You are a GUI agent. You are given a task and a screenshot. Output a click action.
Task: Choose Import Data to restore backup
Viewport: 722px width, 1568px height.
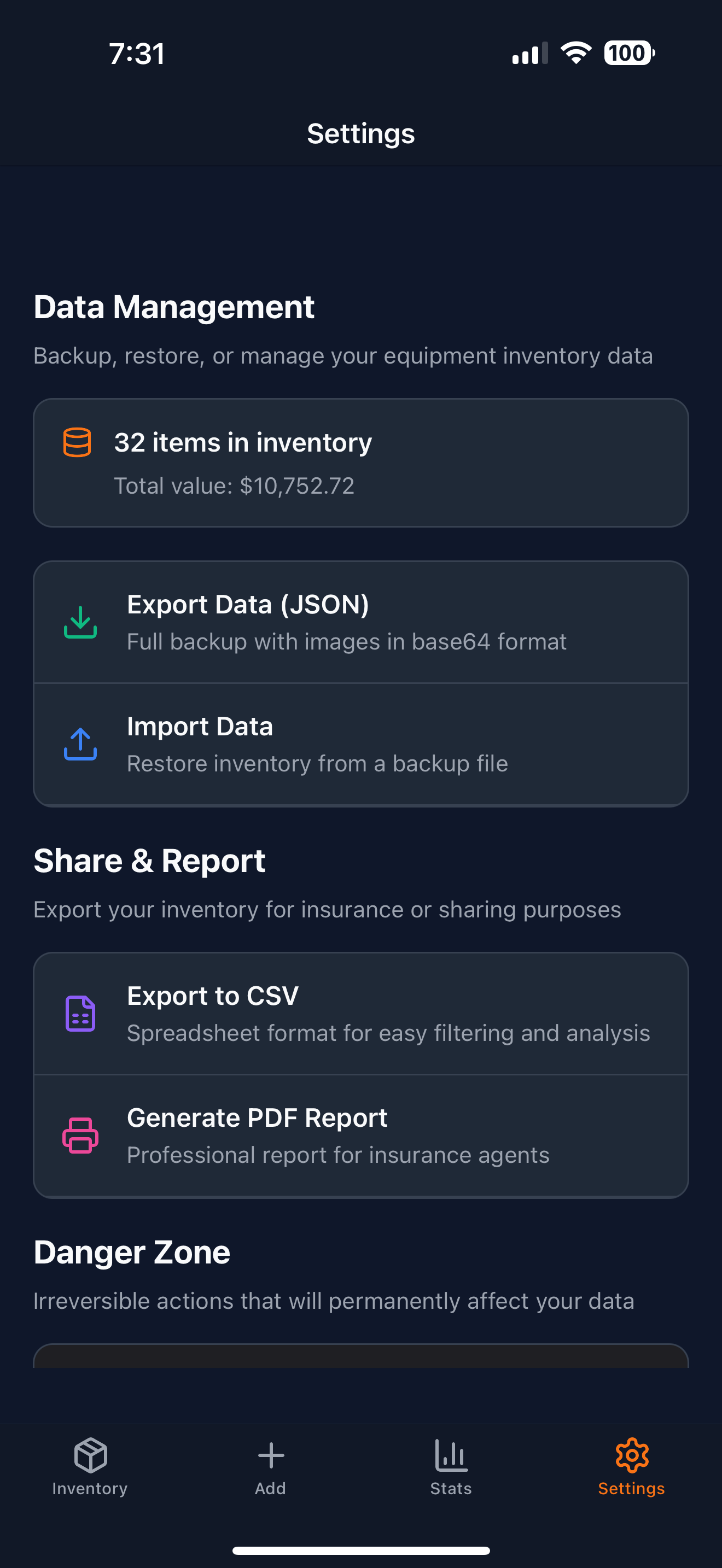click(361, 745)
